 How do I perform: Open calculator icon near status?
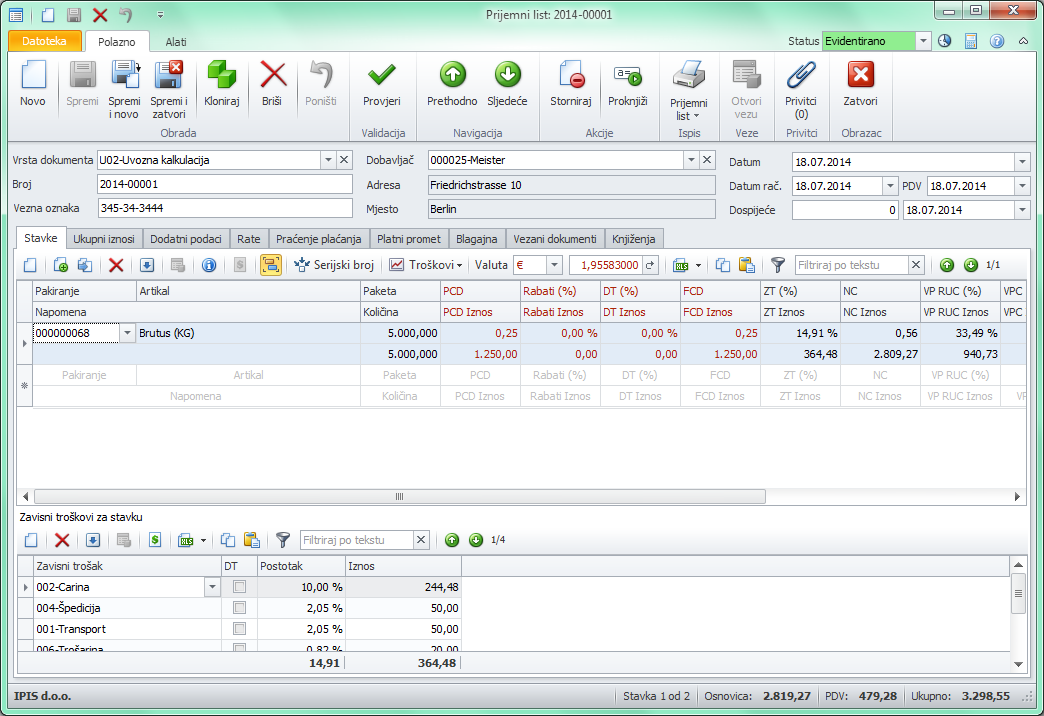pos(971,41)
